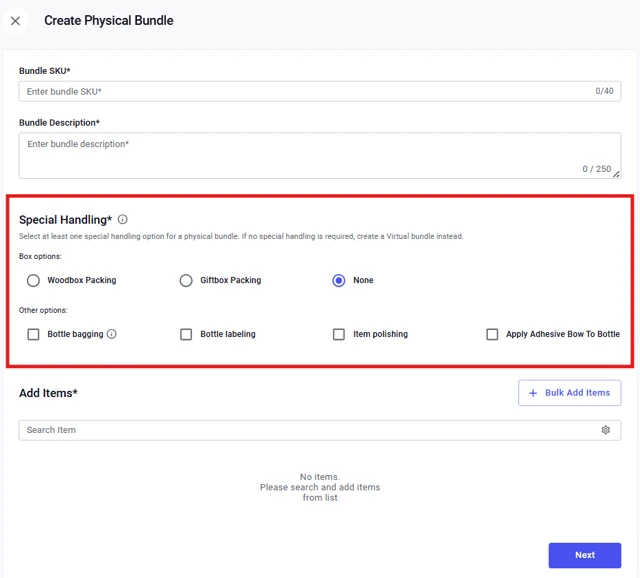Enable the Bottle bagging checkbox

(33, 334)
